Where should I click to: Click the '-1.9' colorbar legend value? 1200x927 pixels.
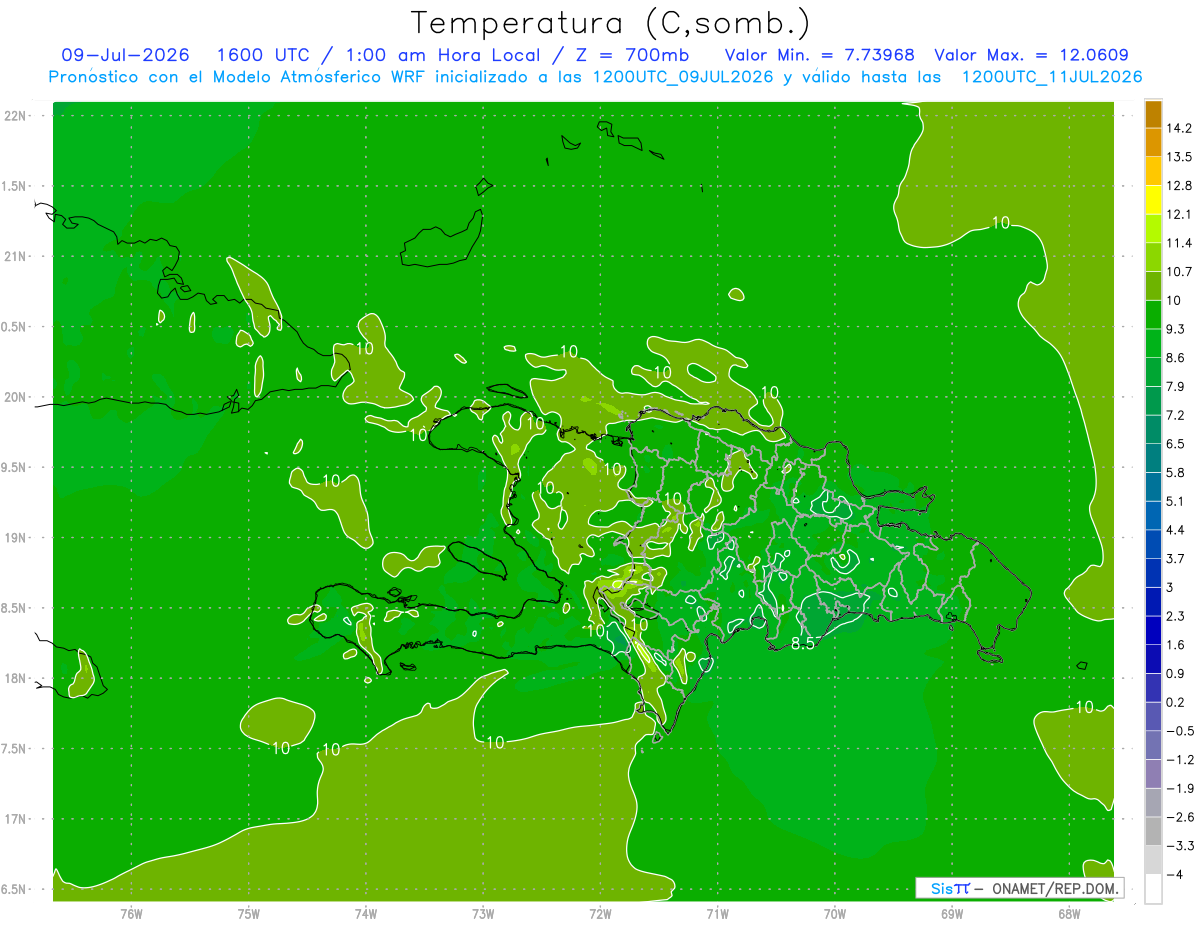(x=1180, y=788)
